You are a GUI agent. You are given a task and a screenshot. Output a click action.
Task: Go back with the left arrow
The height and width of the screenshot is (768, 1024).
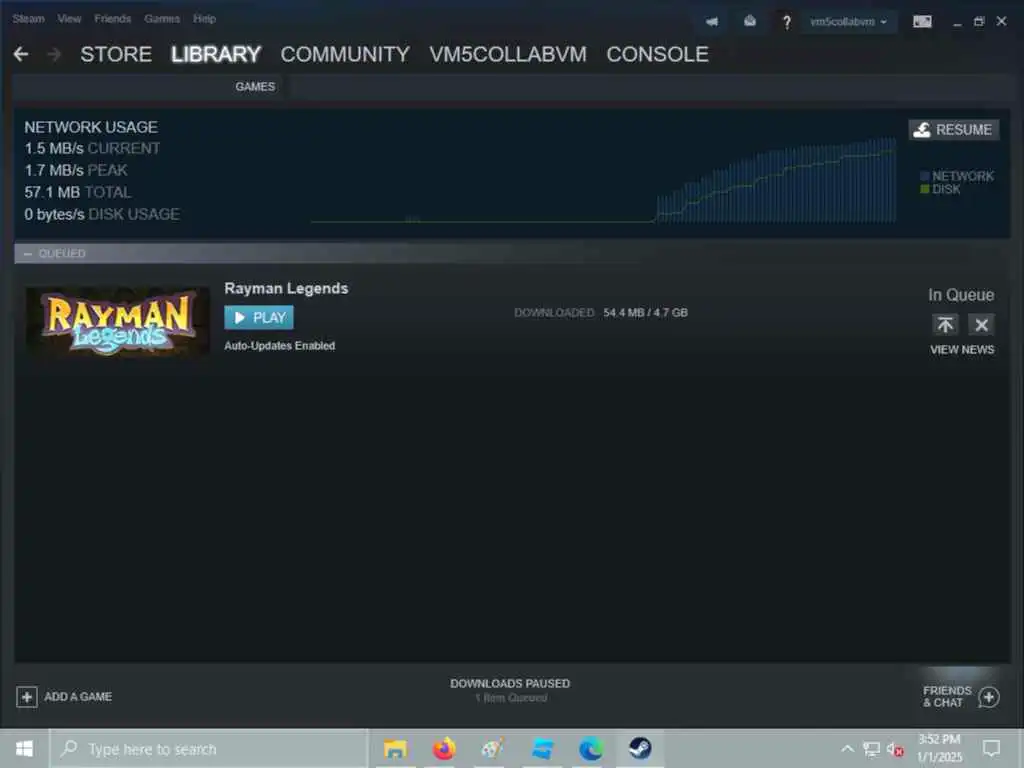click(x=21, y=54)
